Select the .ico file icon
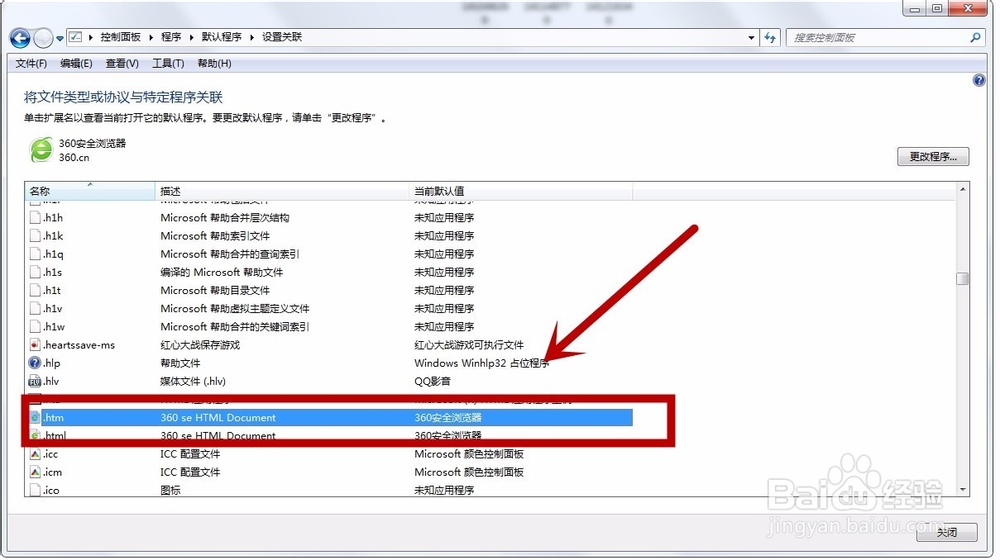The width and height of the screenshot is (1000, 560). coord(35,490)
